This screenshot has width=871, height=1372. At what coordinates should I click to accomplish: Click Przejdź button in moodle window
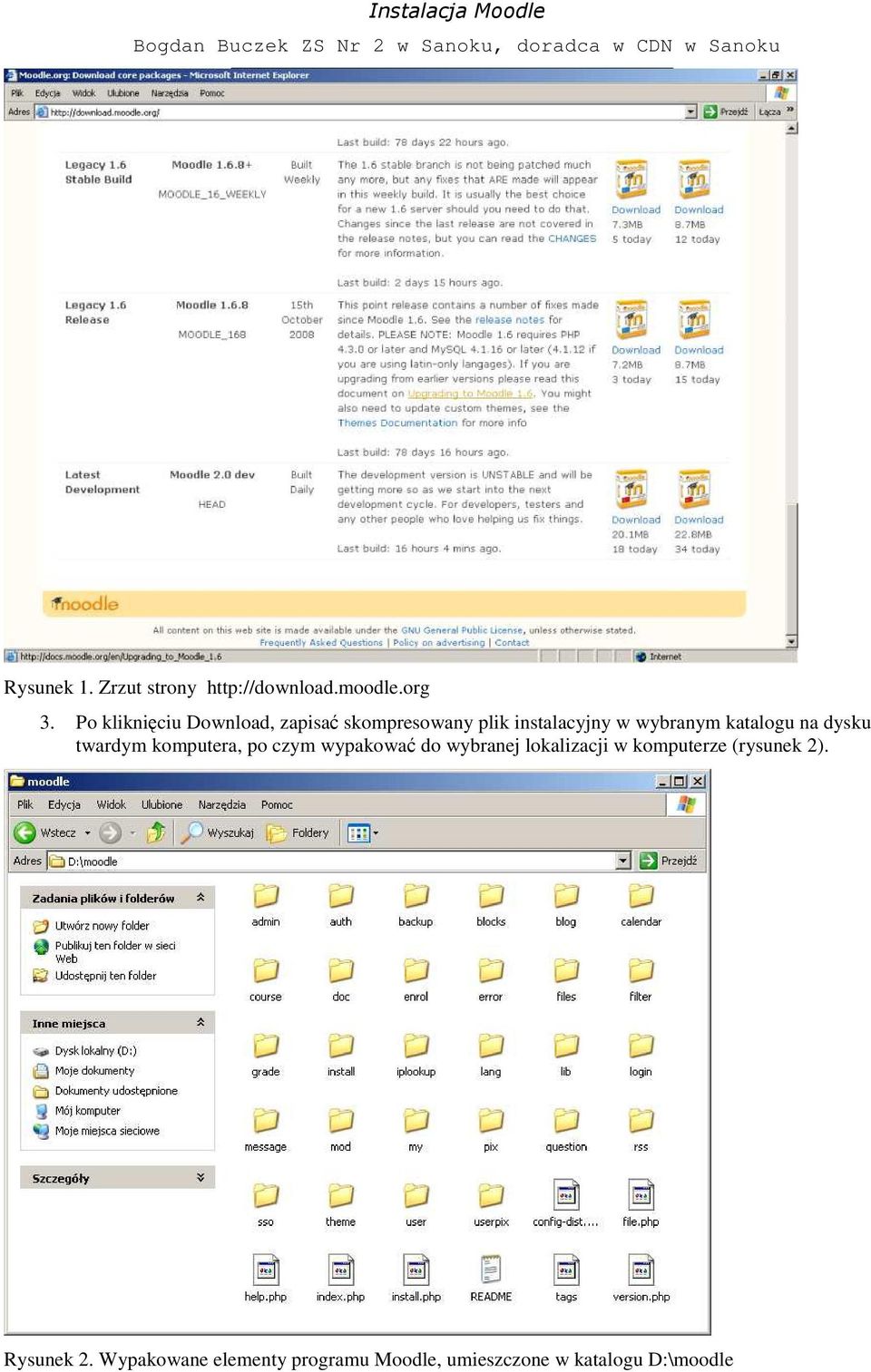669,861
